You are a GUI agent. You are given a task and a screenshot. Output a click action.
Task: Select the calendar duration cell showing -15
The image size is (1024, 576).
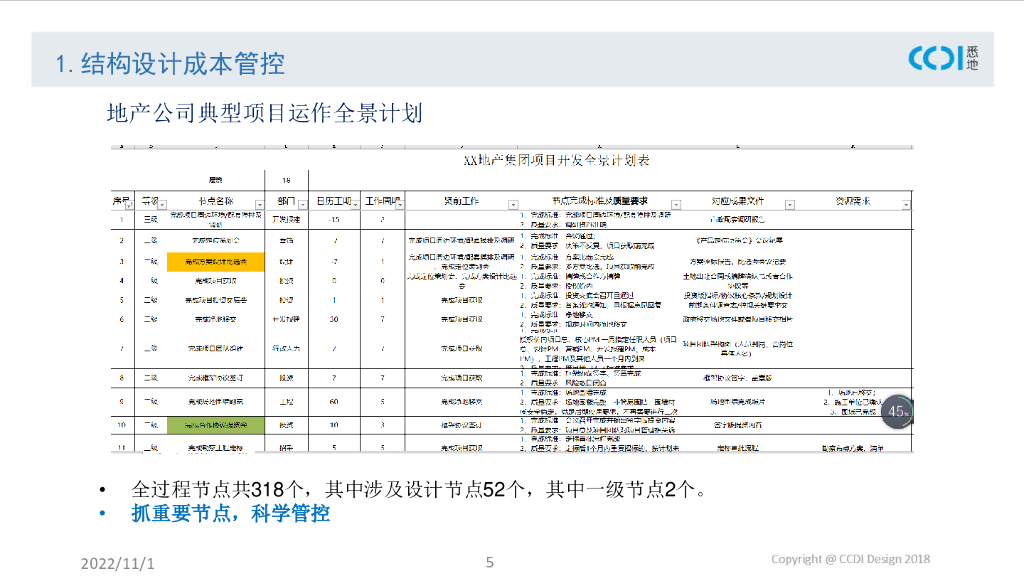pyautogui.click(x=334, y=219)
